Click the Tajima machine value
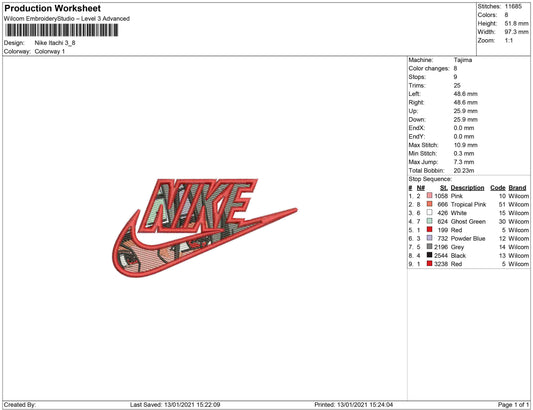 [x=463, y=60]
